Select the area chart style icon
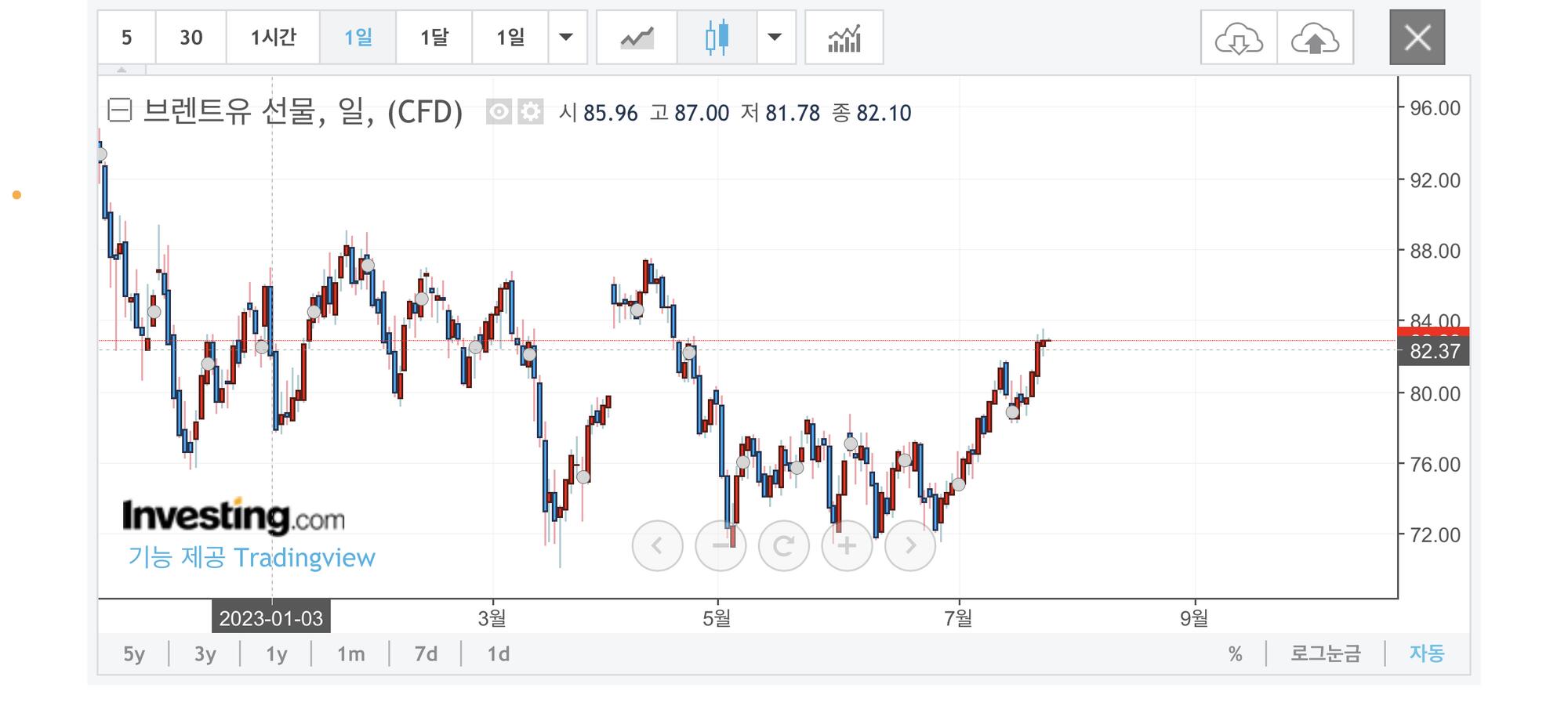 coord(637,38)
